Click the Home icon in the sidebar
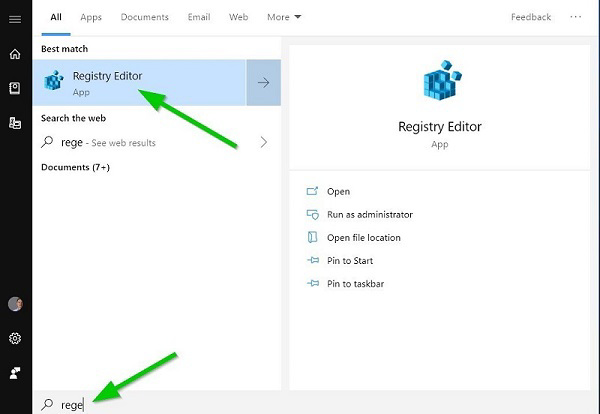Screen dimensions: 600x414 coord(15,54)
